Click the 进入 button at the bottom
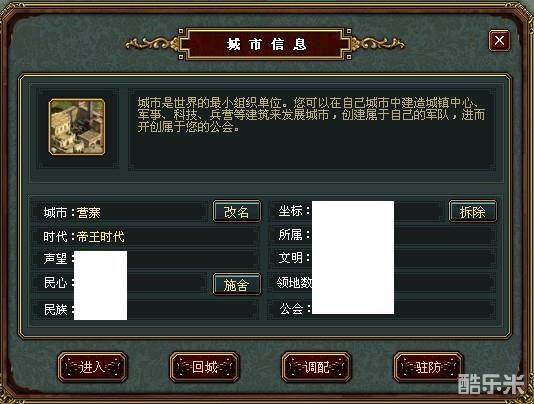Viewport: 534px width, 404px height. (92, 367)
